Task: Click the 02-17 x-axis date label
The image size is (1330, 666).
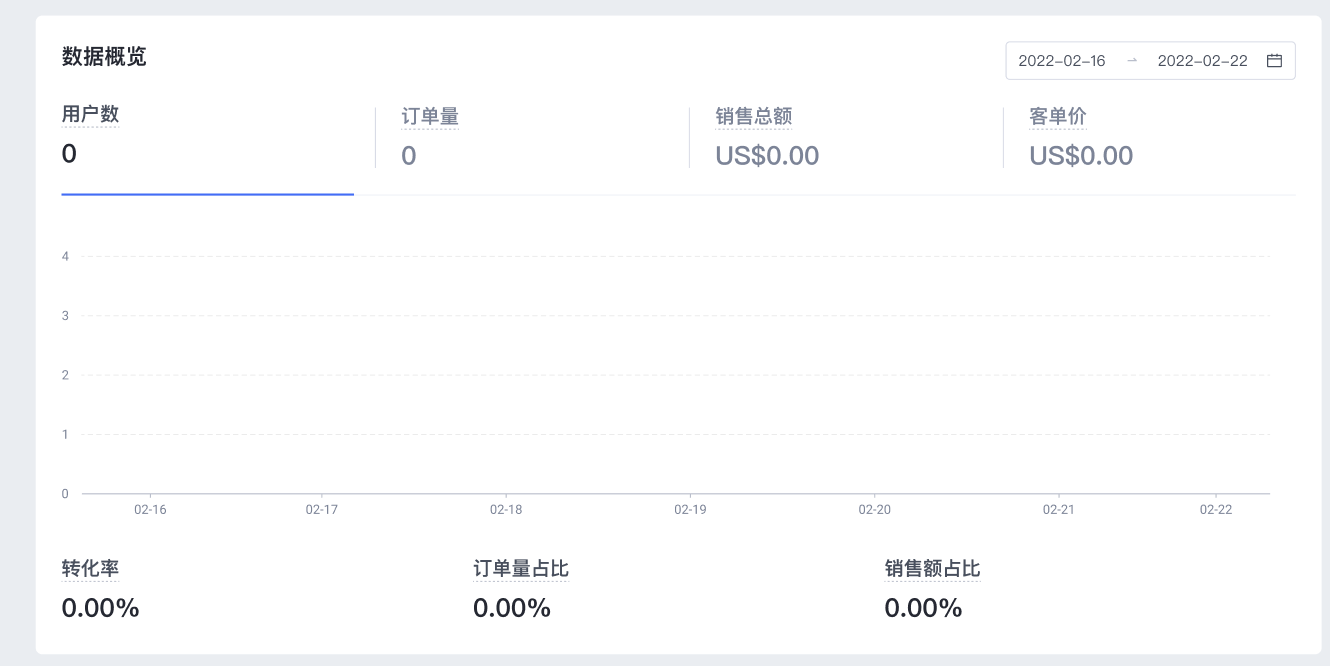Action: [x=322, y=510]
